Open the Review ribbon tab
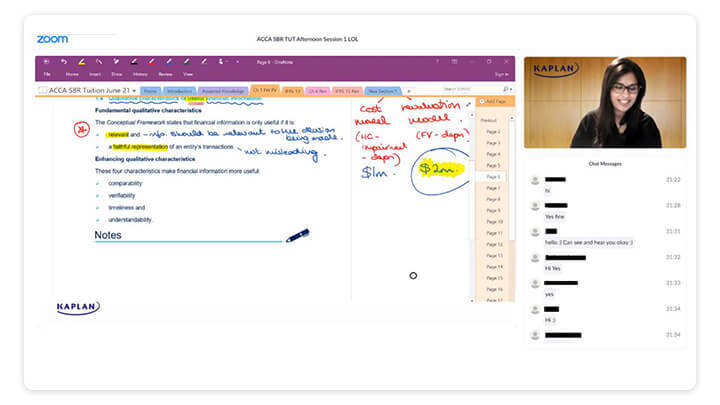 [165, 74]
